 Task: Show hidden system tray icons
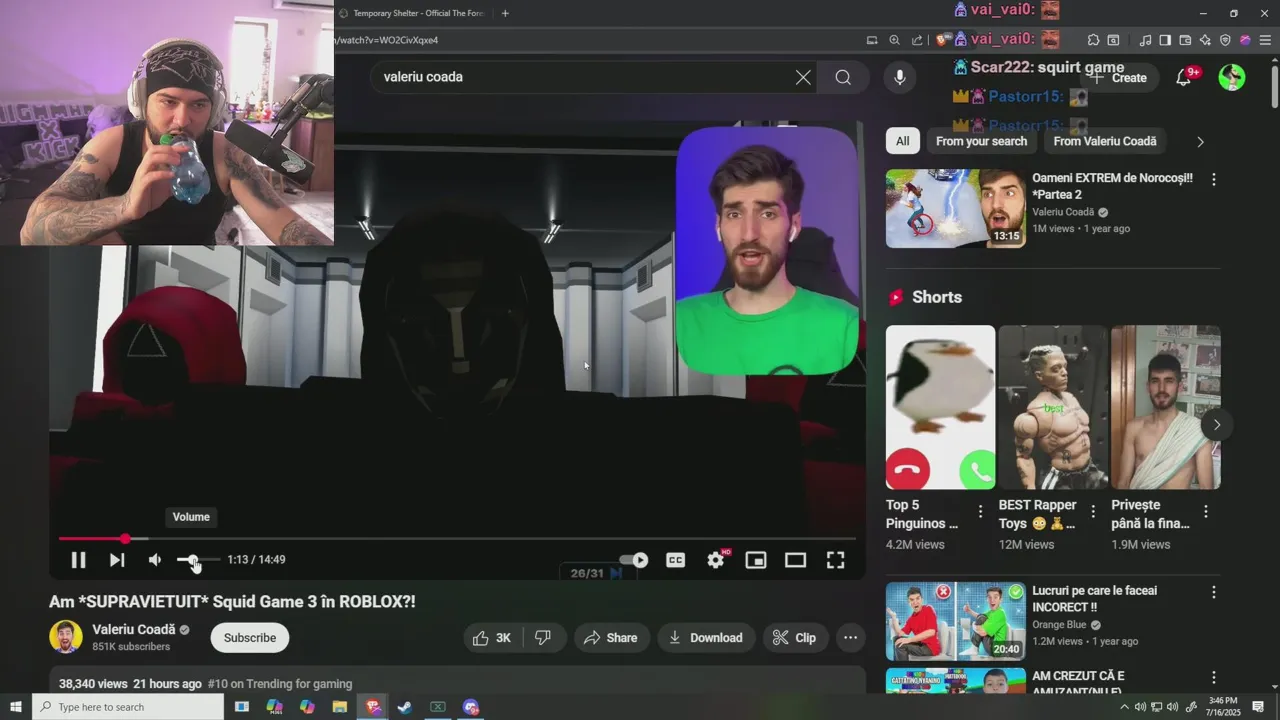click(1124, 707)
